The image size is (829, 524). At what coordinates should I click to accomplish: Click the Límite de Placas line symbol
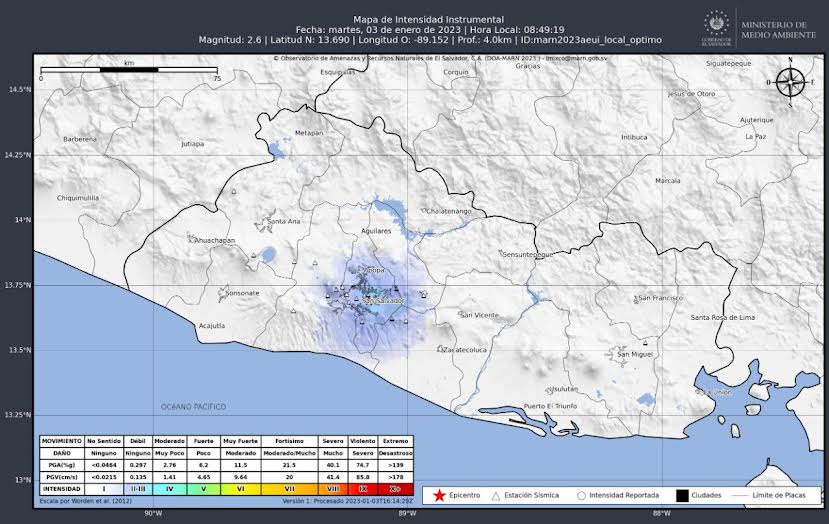742,495
